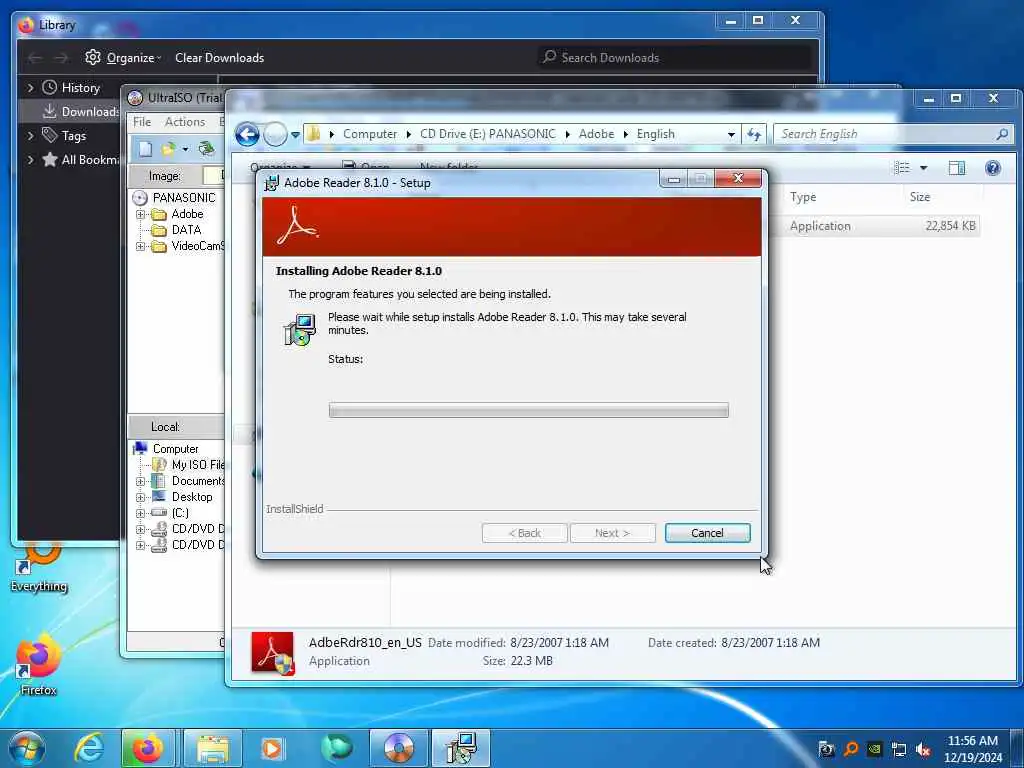Cancel the Adobe Reader installation
Image resolution: width=1024 pixels, height=768 pixels.
point(707,533)
